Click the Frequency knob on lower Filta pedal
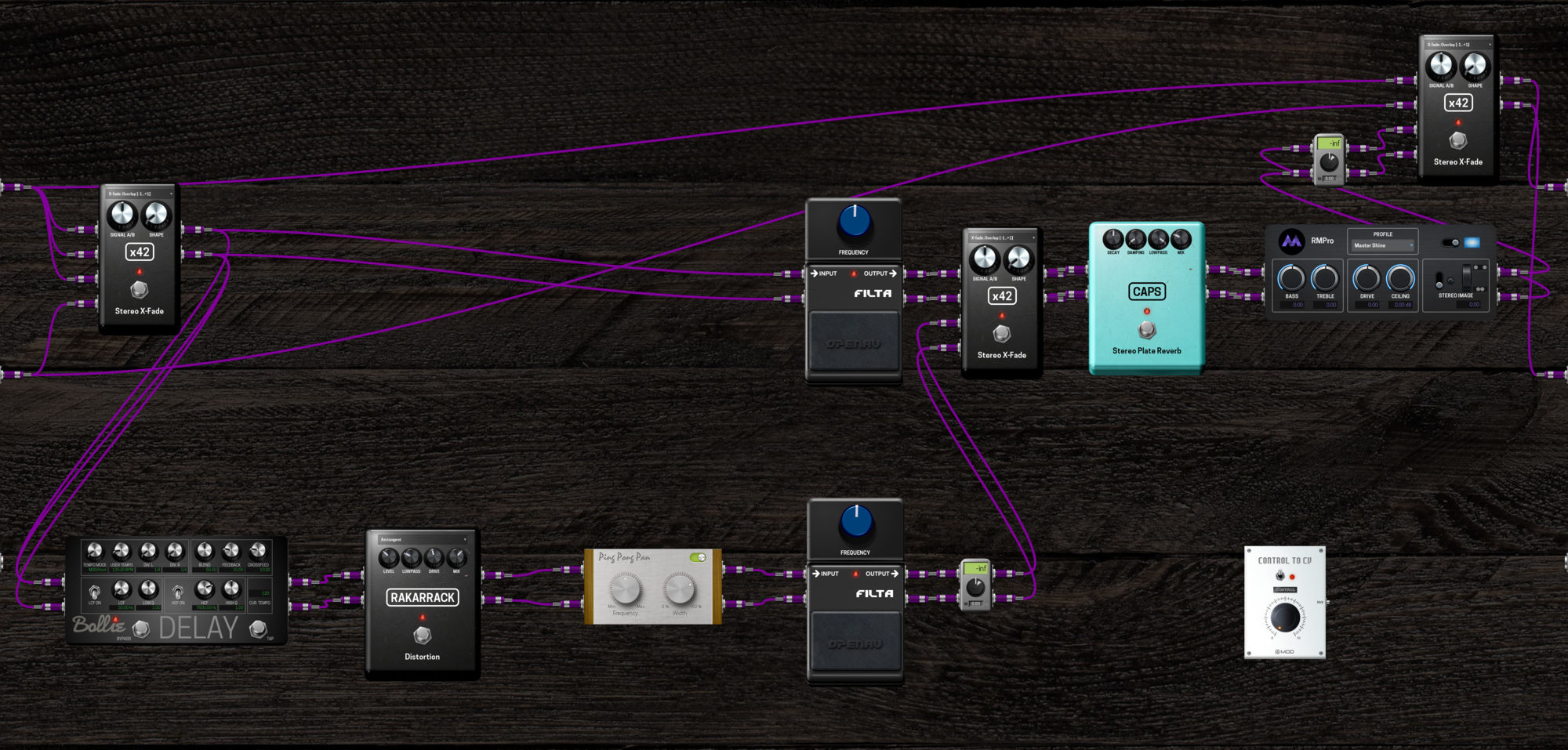The image size is (1568, 750). tap(856, 521)
